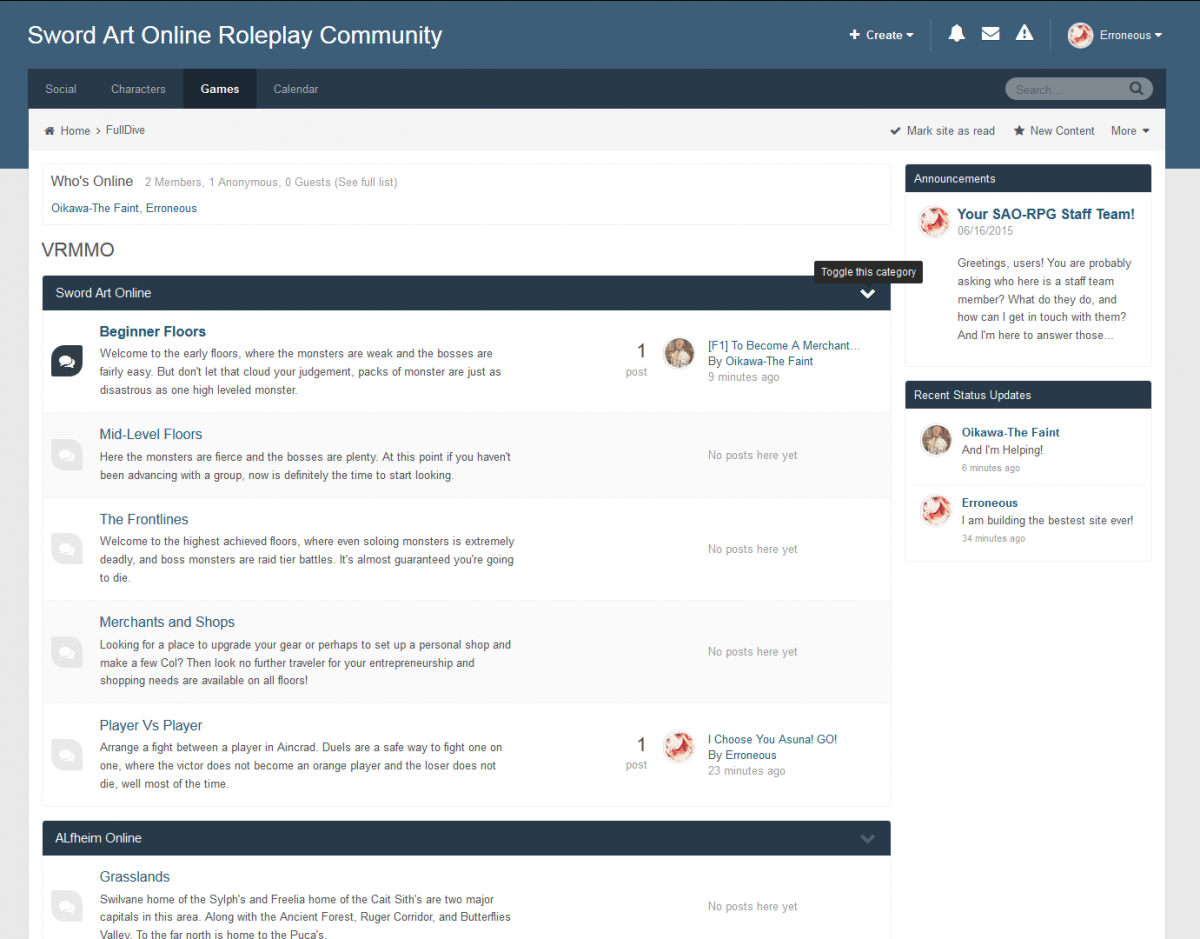Image resolution: width=1200 pixels, height=939 pixels.
Task: Open the To Become A Merchant topic
Action: tap(783, 345)
